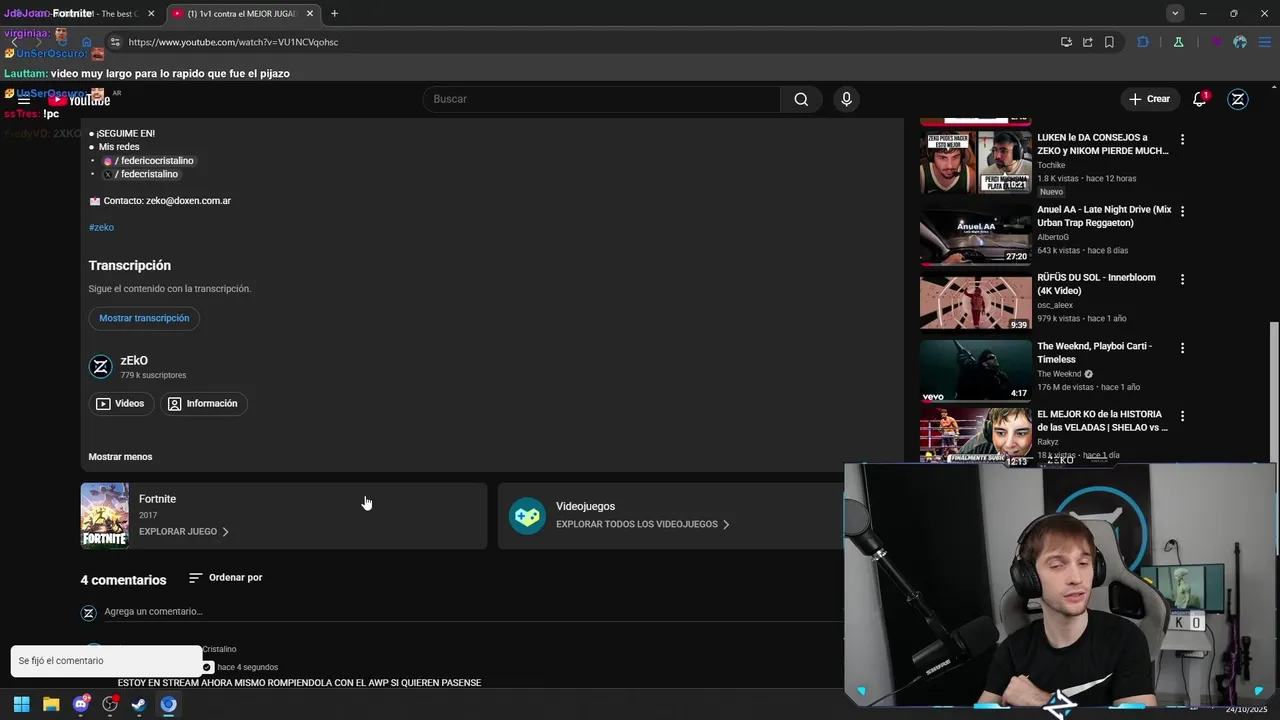Play LUKEN le DA CONSEJOS thumbnail
This screenshot has width=1280, height=720.
[975, 162]
